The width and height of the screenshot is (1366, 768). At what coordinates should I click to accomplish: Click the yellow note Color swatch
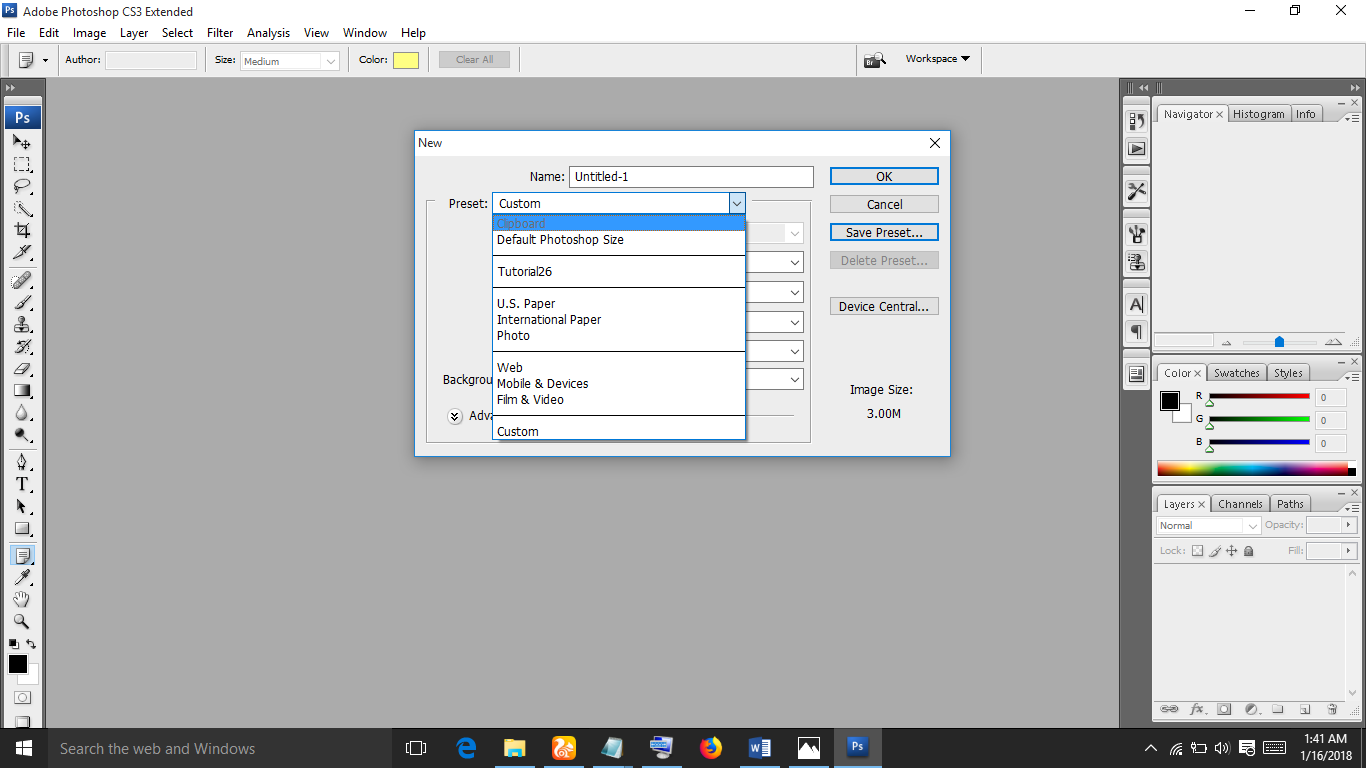(406, 60)
